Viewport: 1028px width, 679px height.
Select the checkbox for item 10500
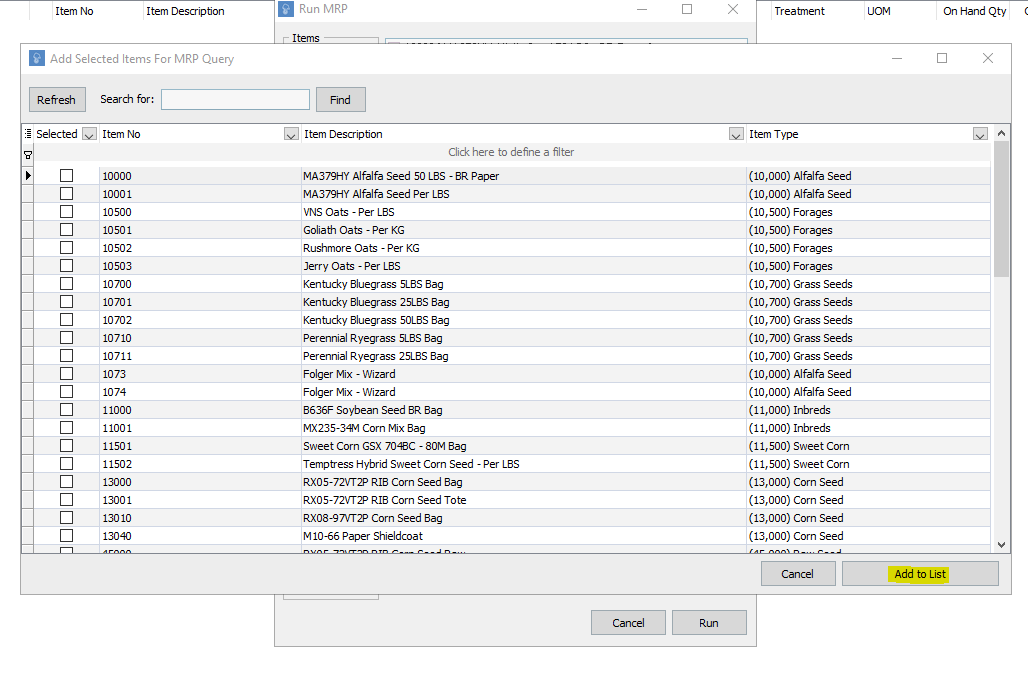click(66, 212)
